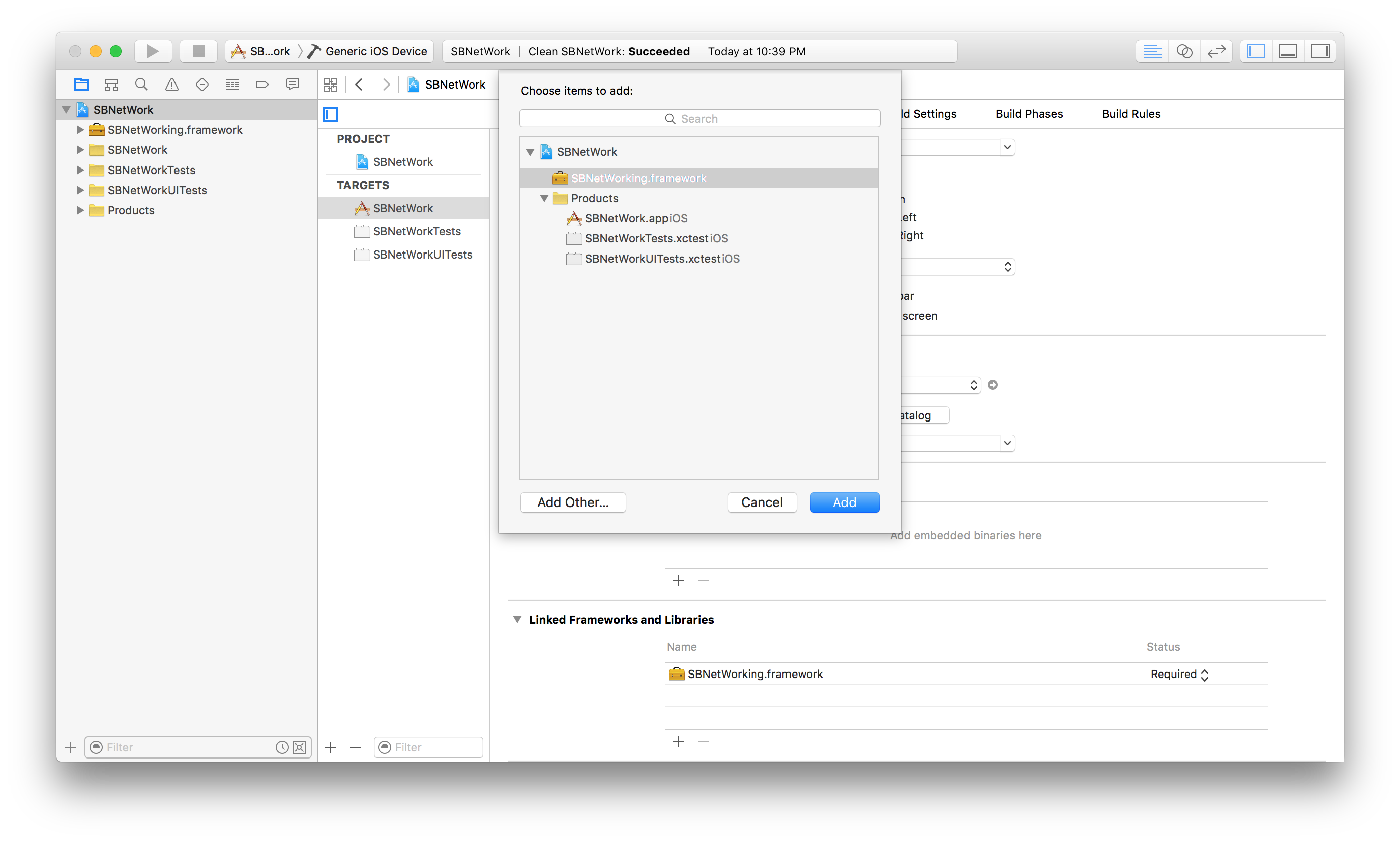Show the Version editor
The width and height of the screenshot is (1400, 842).
coord(1216,51)
